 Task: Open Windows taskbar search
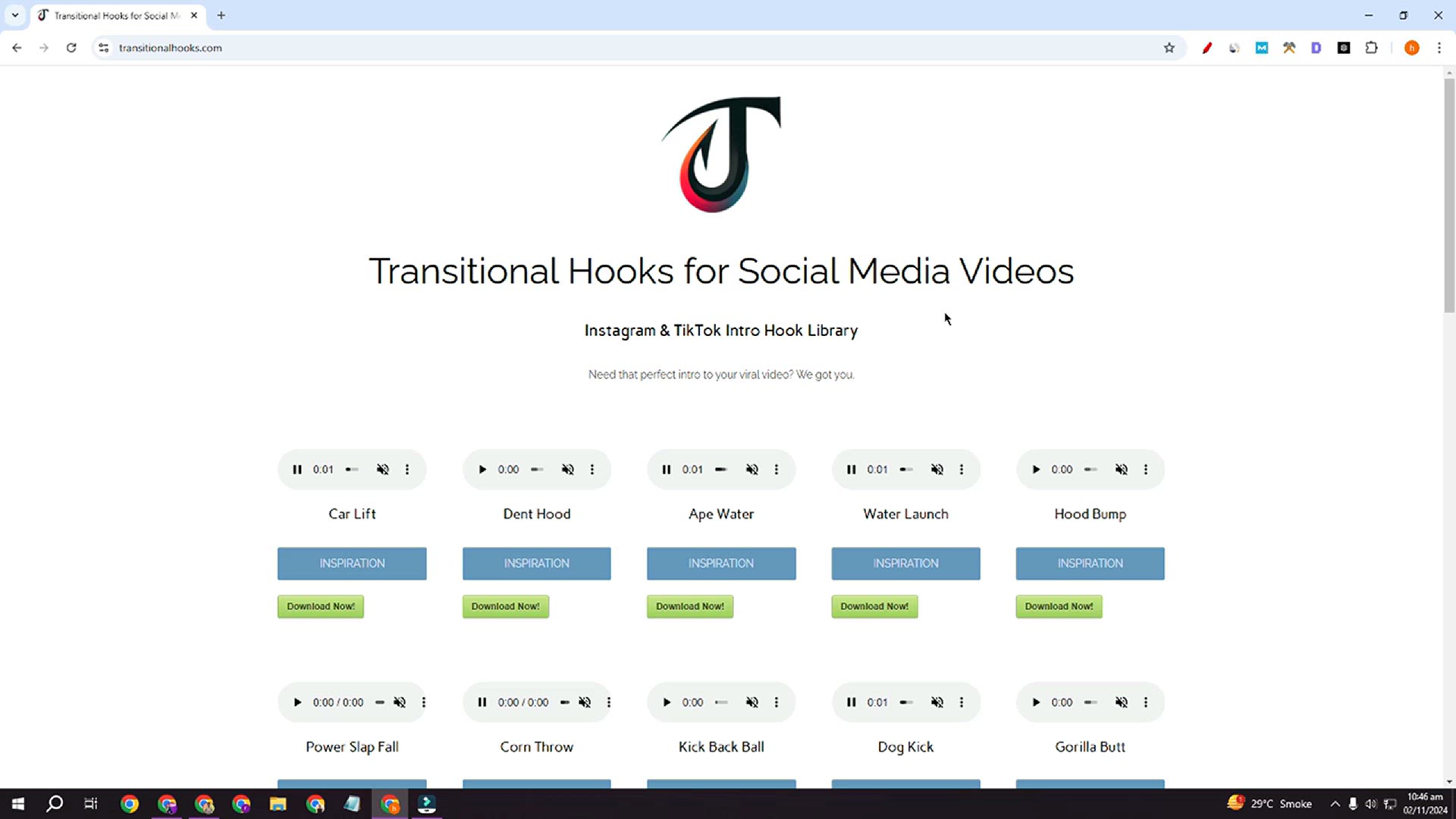55,804
